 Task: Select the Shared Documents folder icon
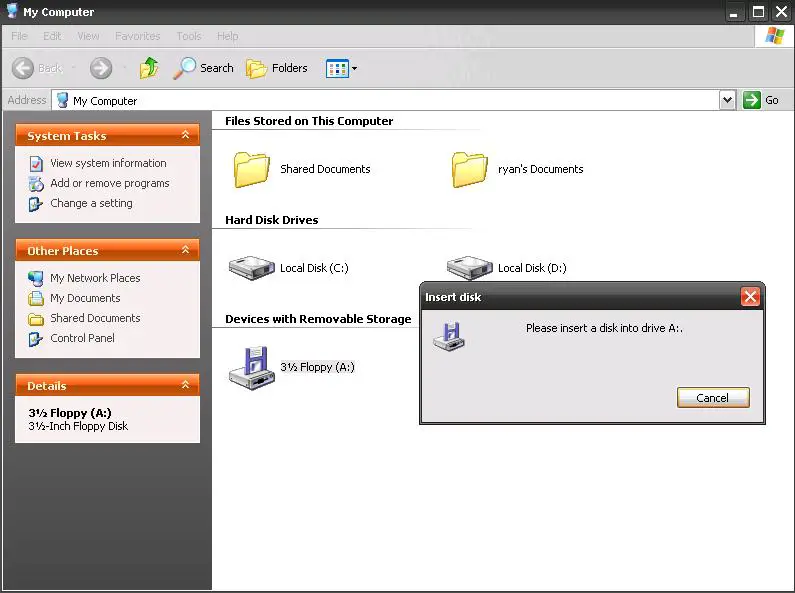pos(252,169)
